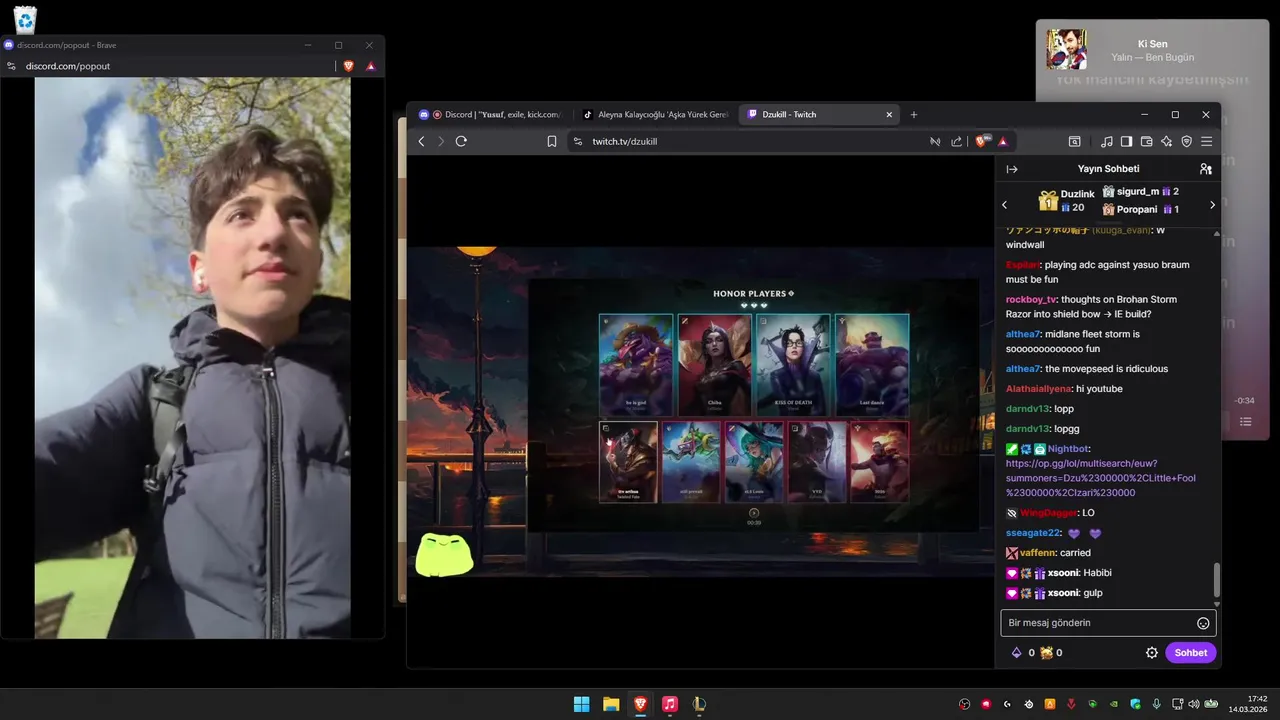Click Brave Shields icon in Discord popout

pyautogui.click(x=348, y=66)
